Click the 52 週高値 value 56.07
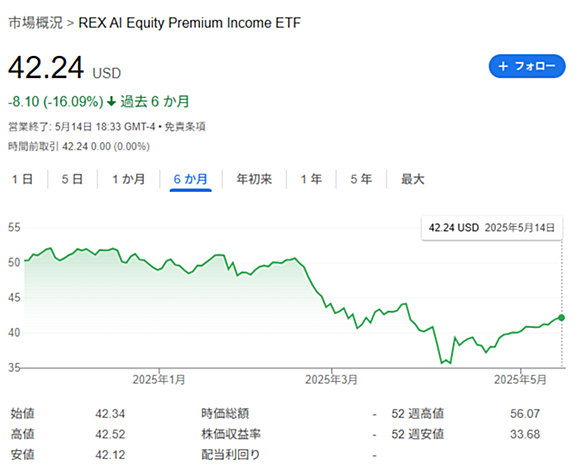 (x=525, y=414)
